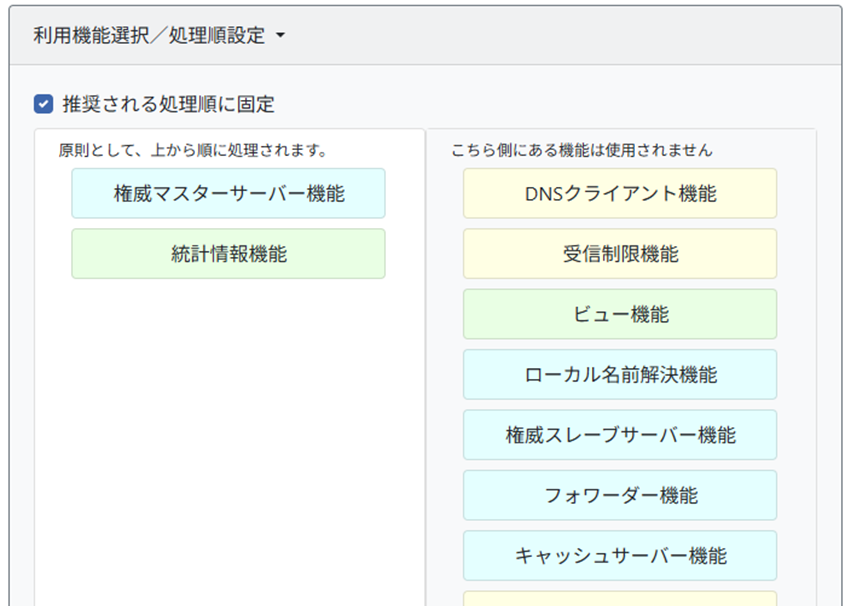Choose 権威スレーブサーバー機能 in unused list

click(620, 435)
